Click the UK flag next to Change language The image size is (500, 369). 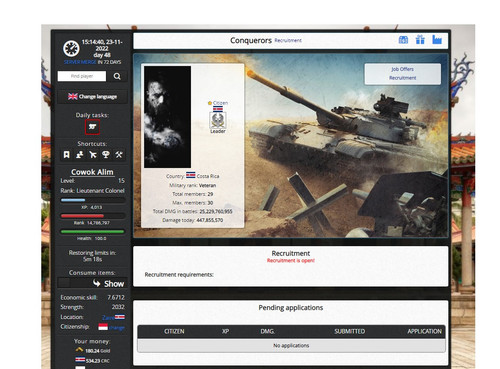coord(73,97)
